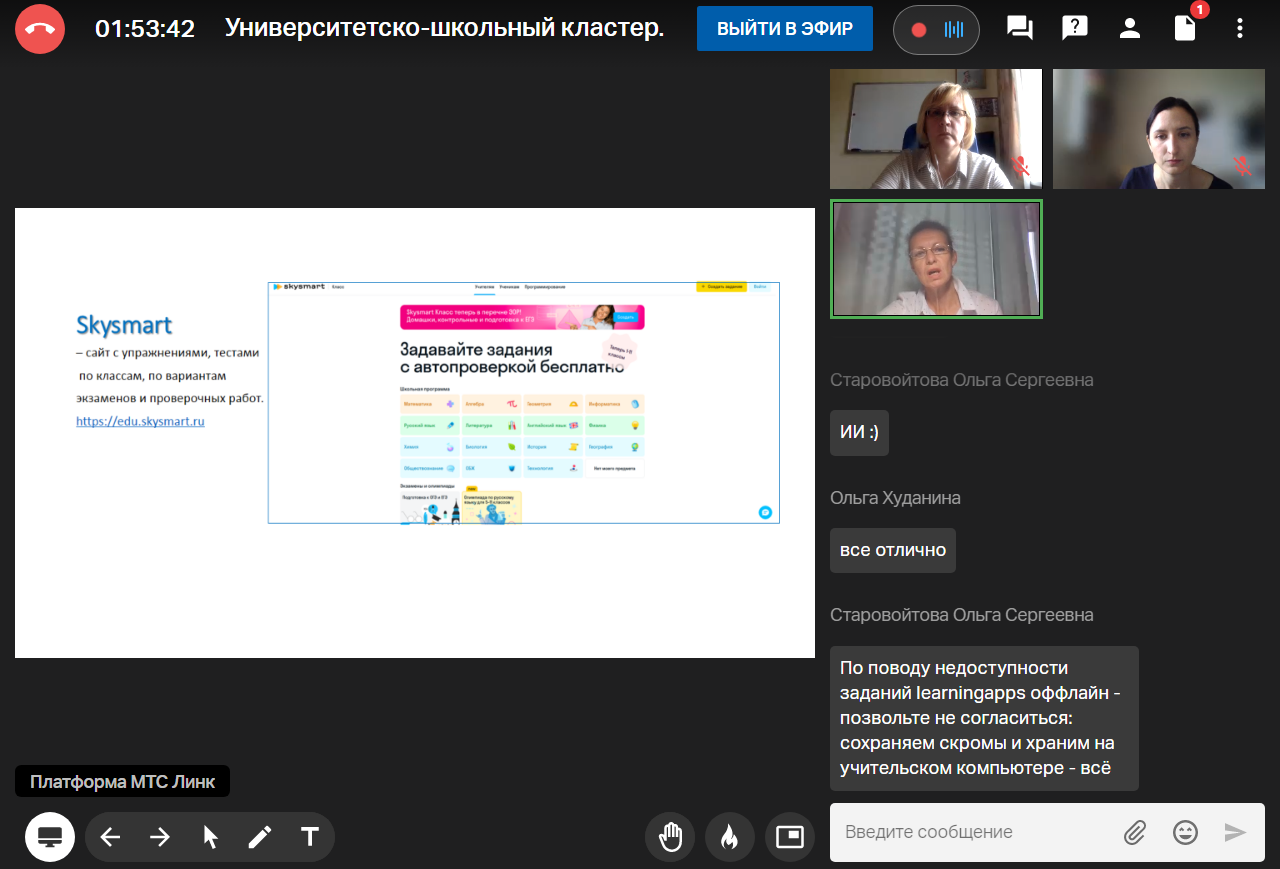The image size is (1280, 869).
Task: Select the text T tool
Action: [x=310, y=837]
